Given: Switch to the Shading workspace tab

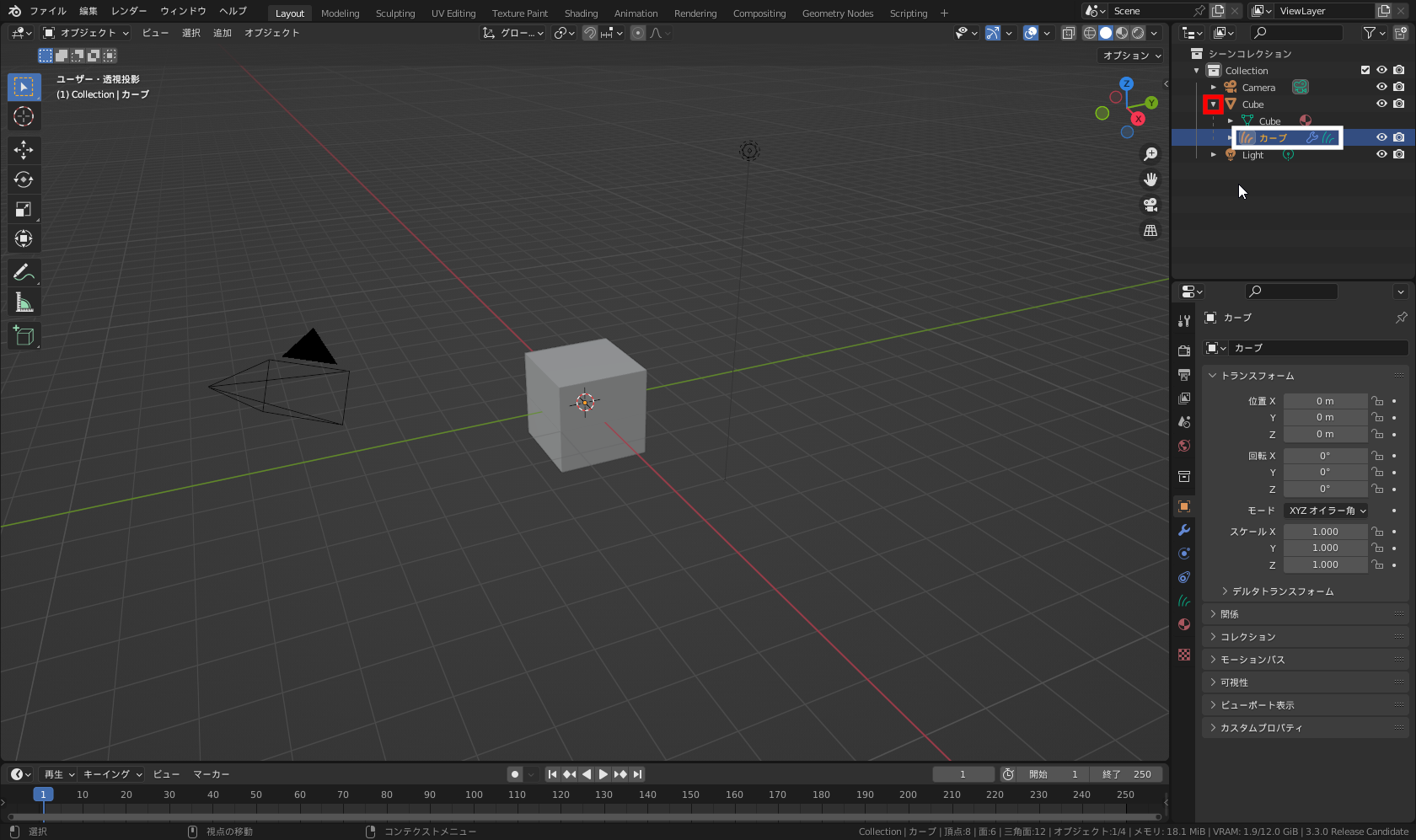Looking at the screenshot, I should pyautogui.click(x=581, y=13).
